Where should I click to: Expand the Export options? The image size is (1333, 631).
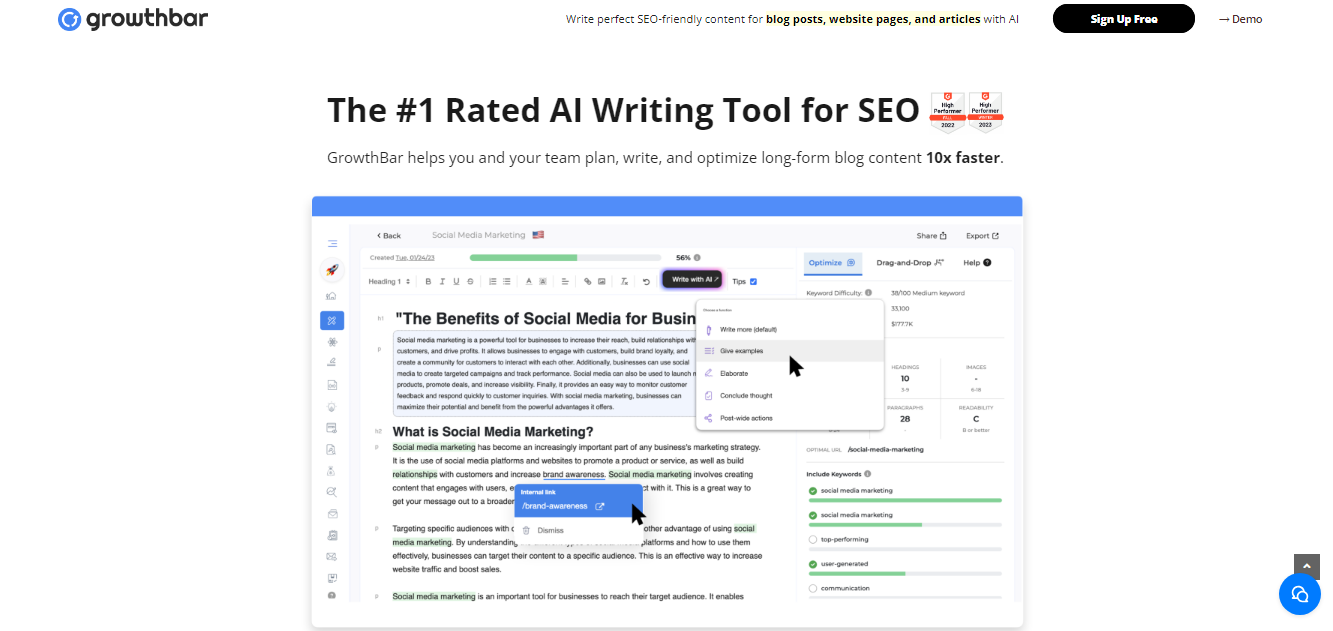click(981, 236)
